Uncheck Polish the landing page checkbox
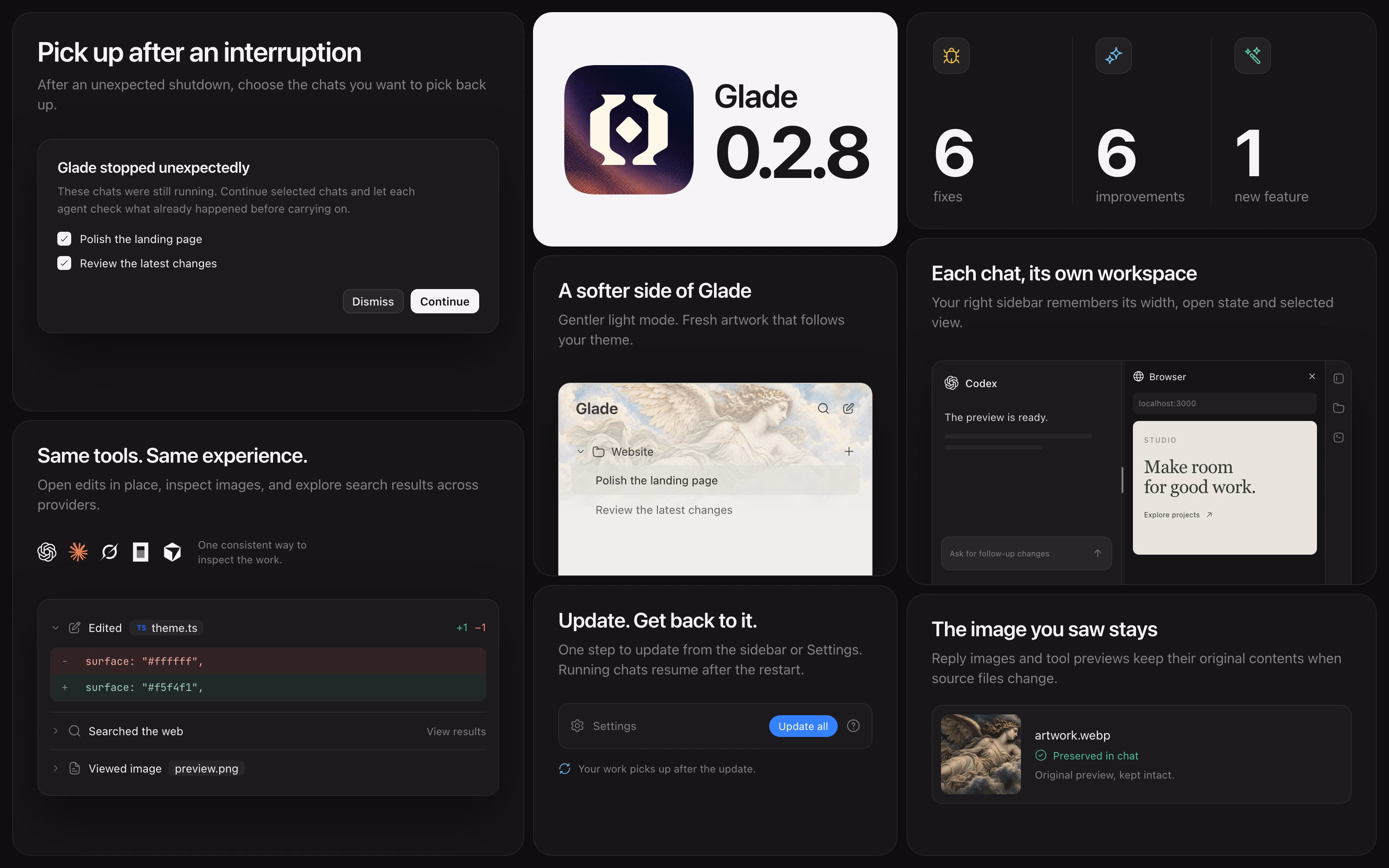Screen dimensions: 1389x868 click(x=64, y=239)
